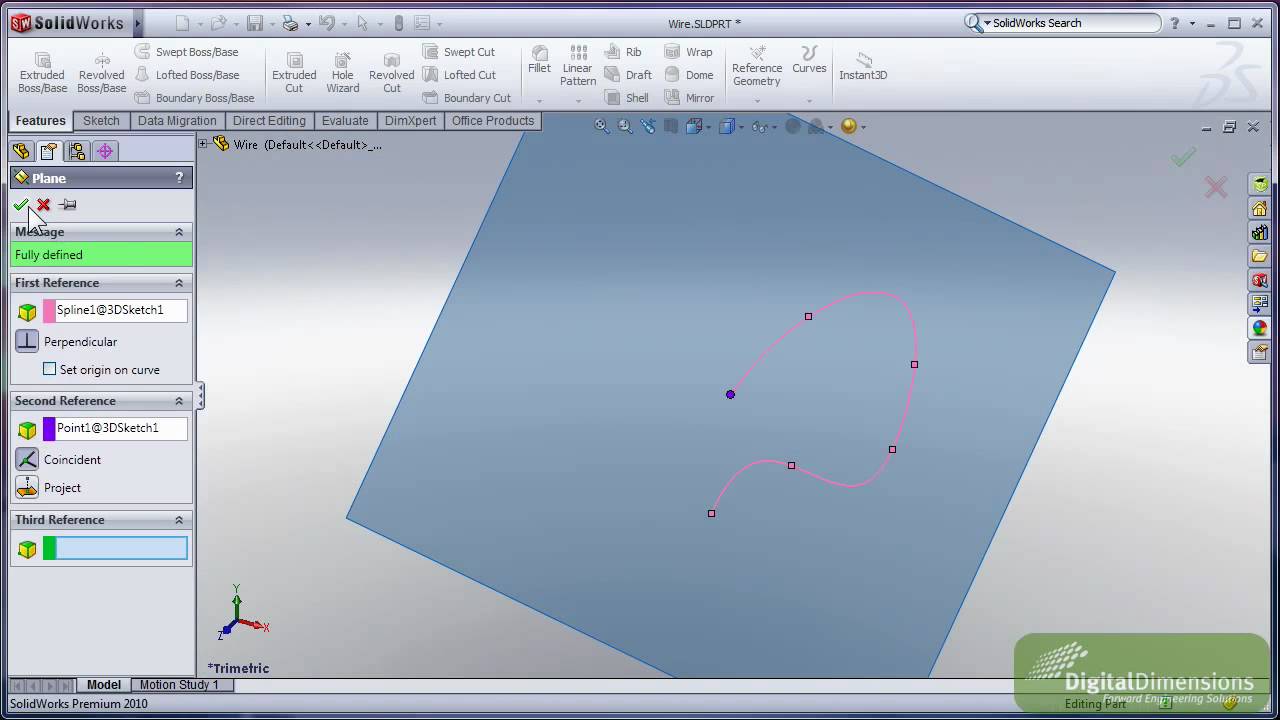The height and width of the screenshot is (720, 1280).
Task: Collapse the Third Reference section
Action: point(179,520)
